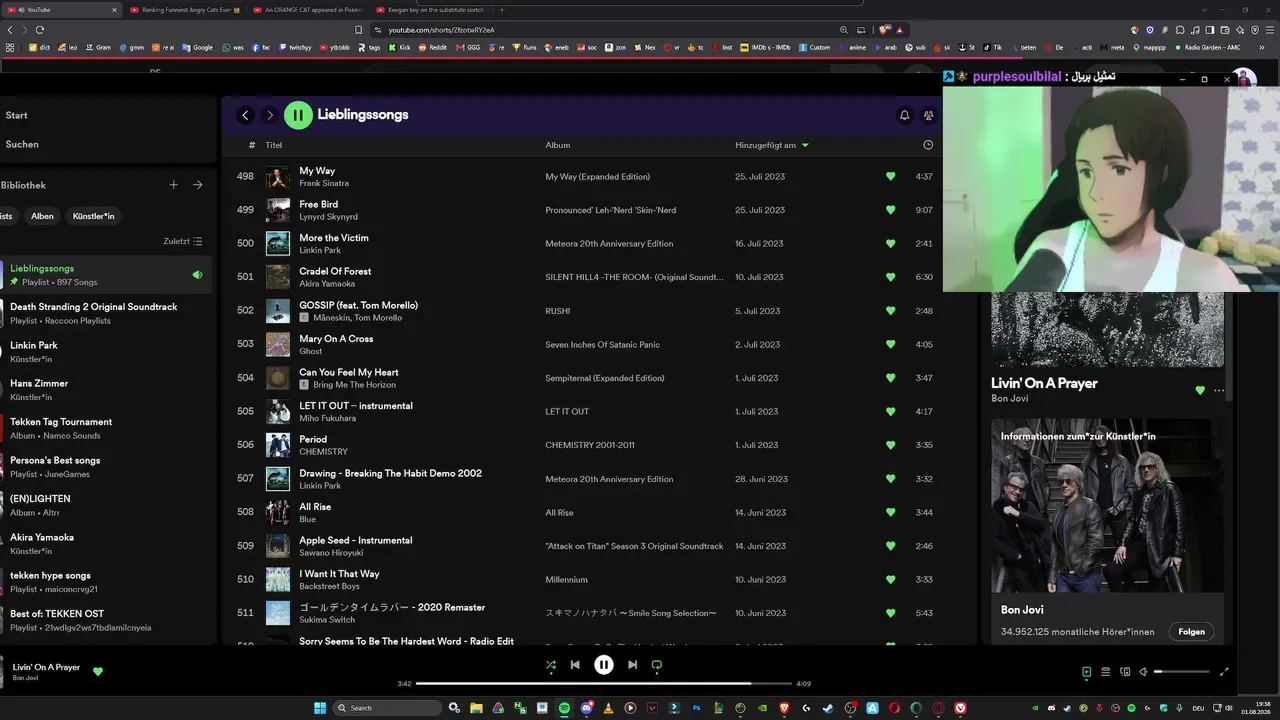Image resolution: width=1280 pixels, height=720 pixels.
Task: Add a new playlist with the Bibliothek plus icon
Action: 173,185
